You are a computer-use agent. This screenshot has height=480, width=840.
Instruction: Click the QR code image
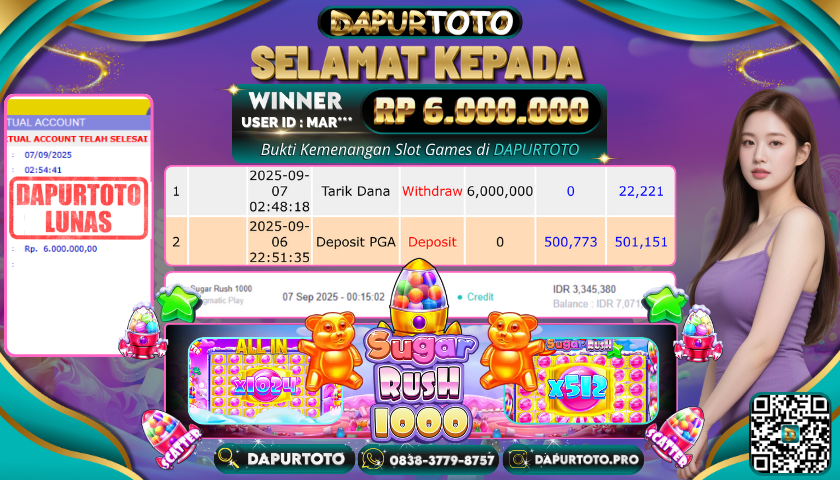coord(790,434)
